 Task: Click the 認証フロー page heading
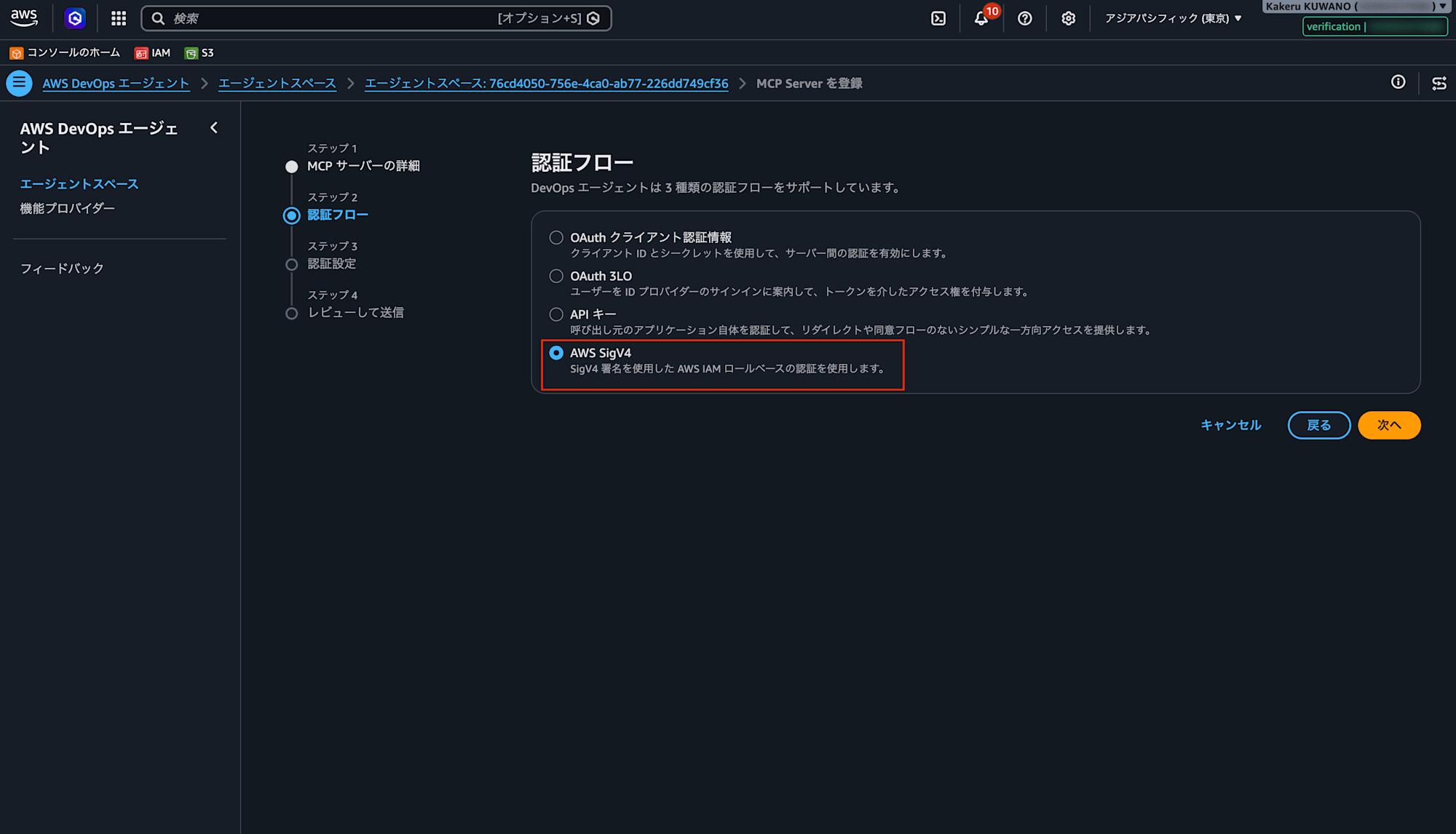coord(582,162)
